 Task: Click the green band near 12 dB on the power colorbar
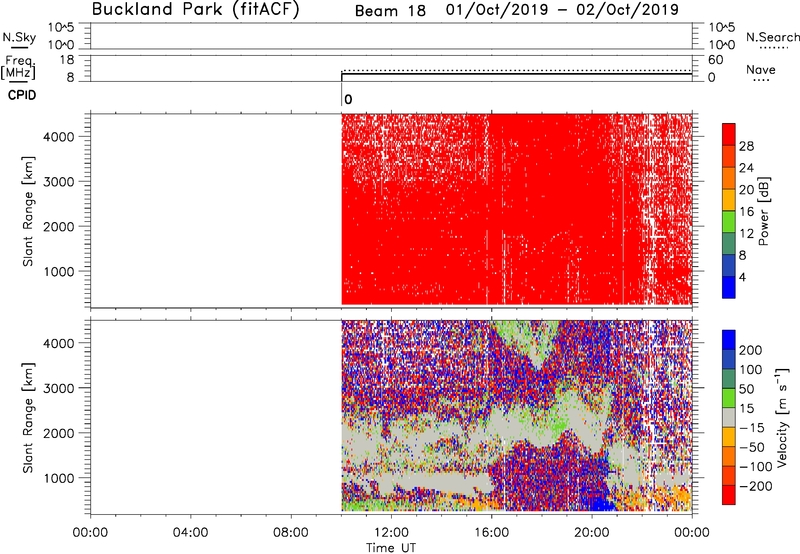[x=729, y=222]
